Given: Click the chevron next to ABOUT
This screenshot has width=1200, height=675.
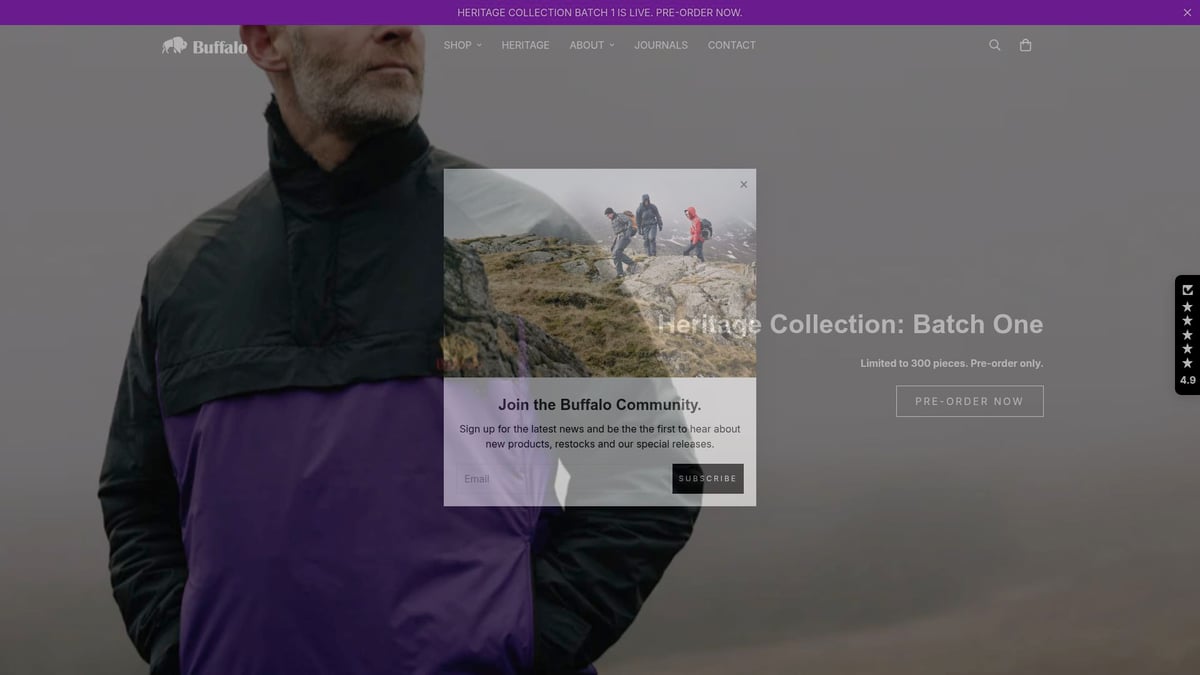Looking at the screenshot, I should (x=612, y=45).
